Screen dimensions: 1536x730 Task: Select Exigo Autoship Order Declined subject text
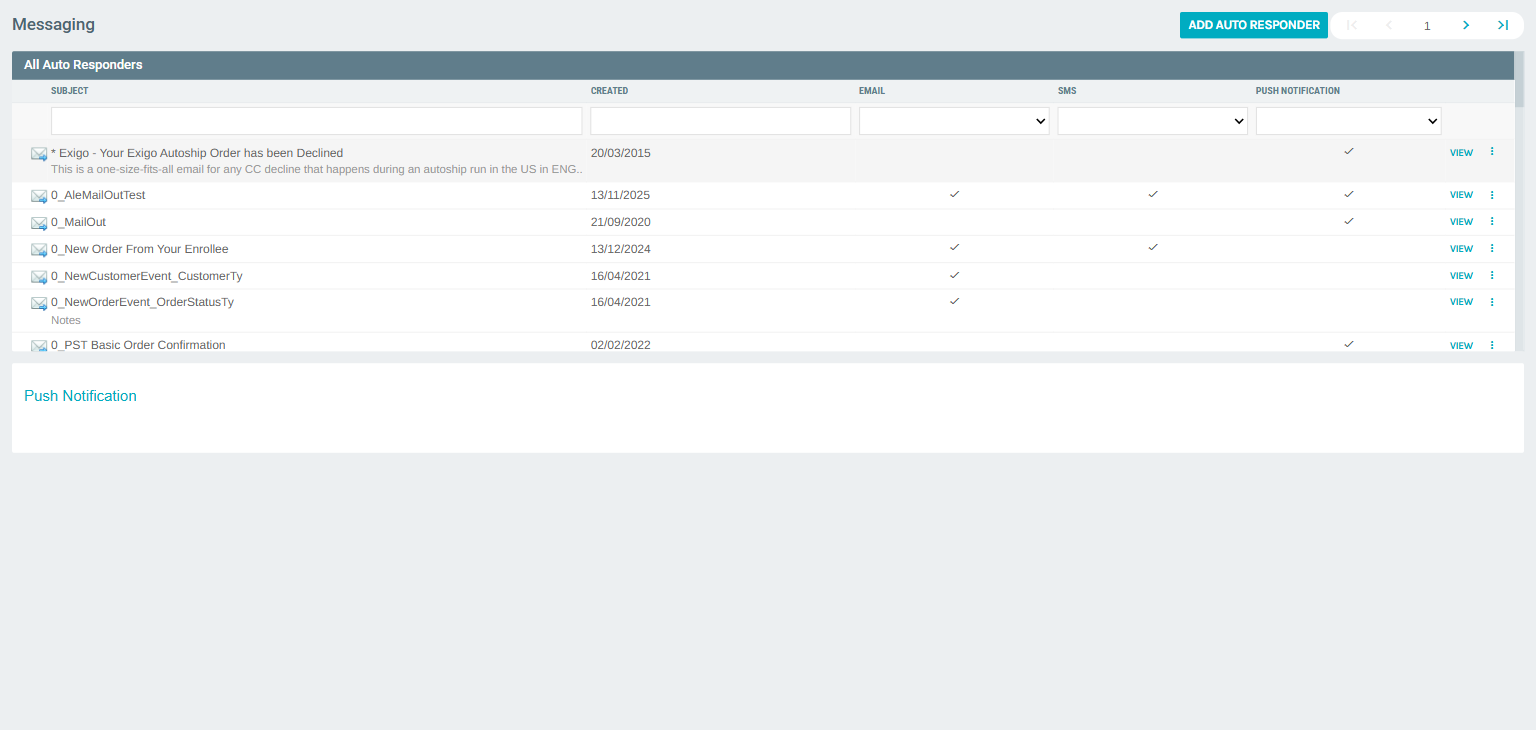[x=197, y=153]
